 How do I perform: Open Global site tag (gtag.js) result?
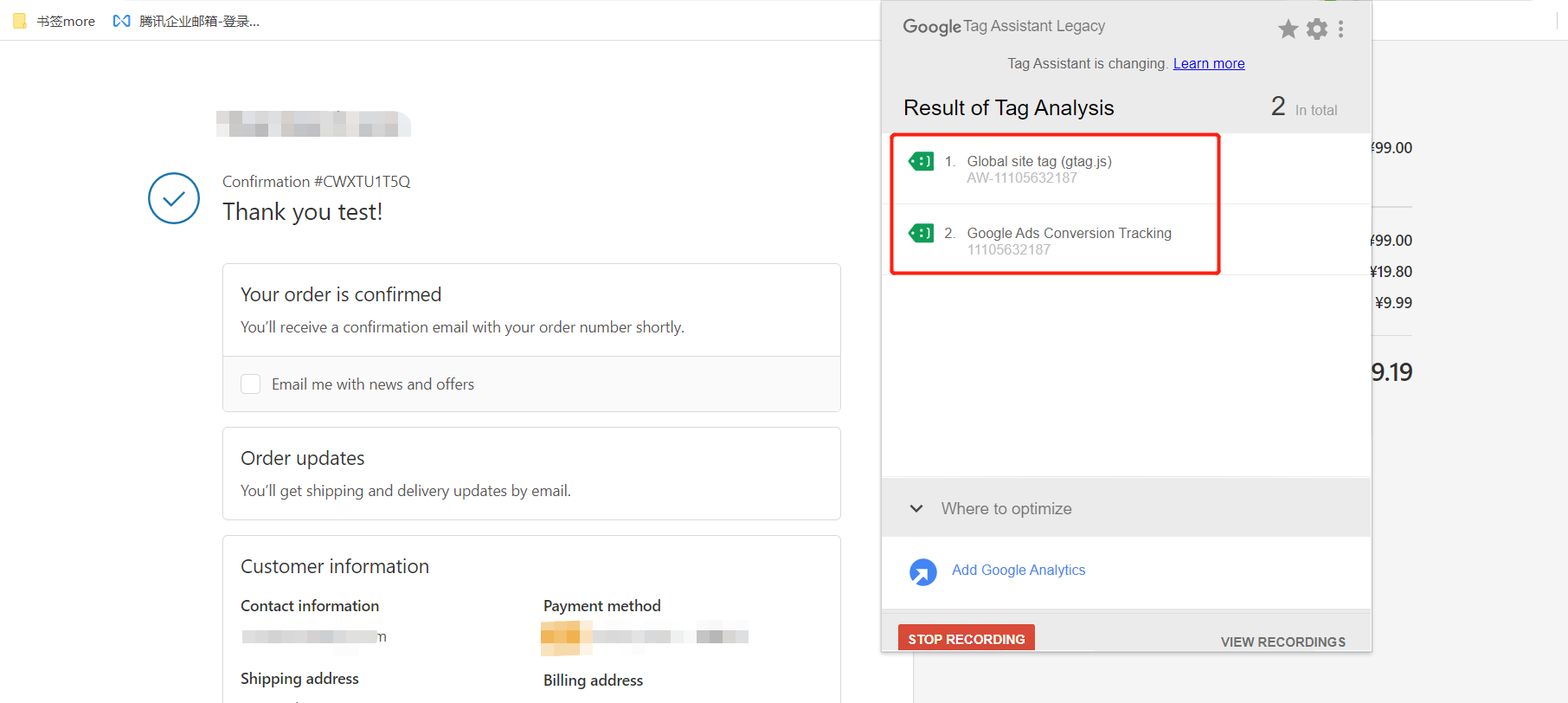coord(1039,161)
